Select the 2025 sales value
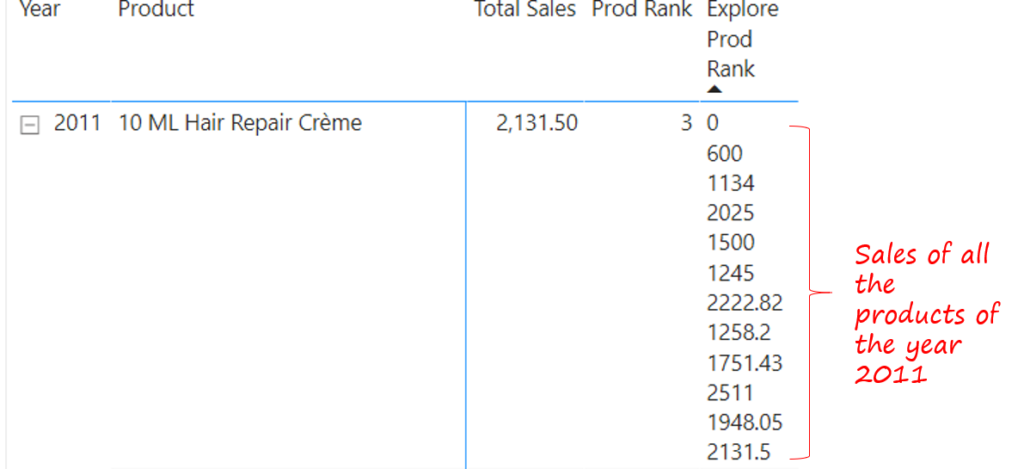 pos(730,213)
